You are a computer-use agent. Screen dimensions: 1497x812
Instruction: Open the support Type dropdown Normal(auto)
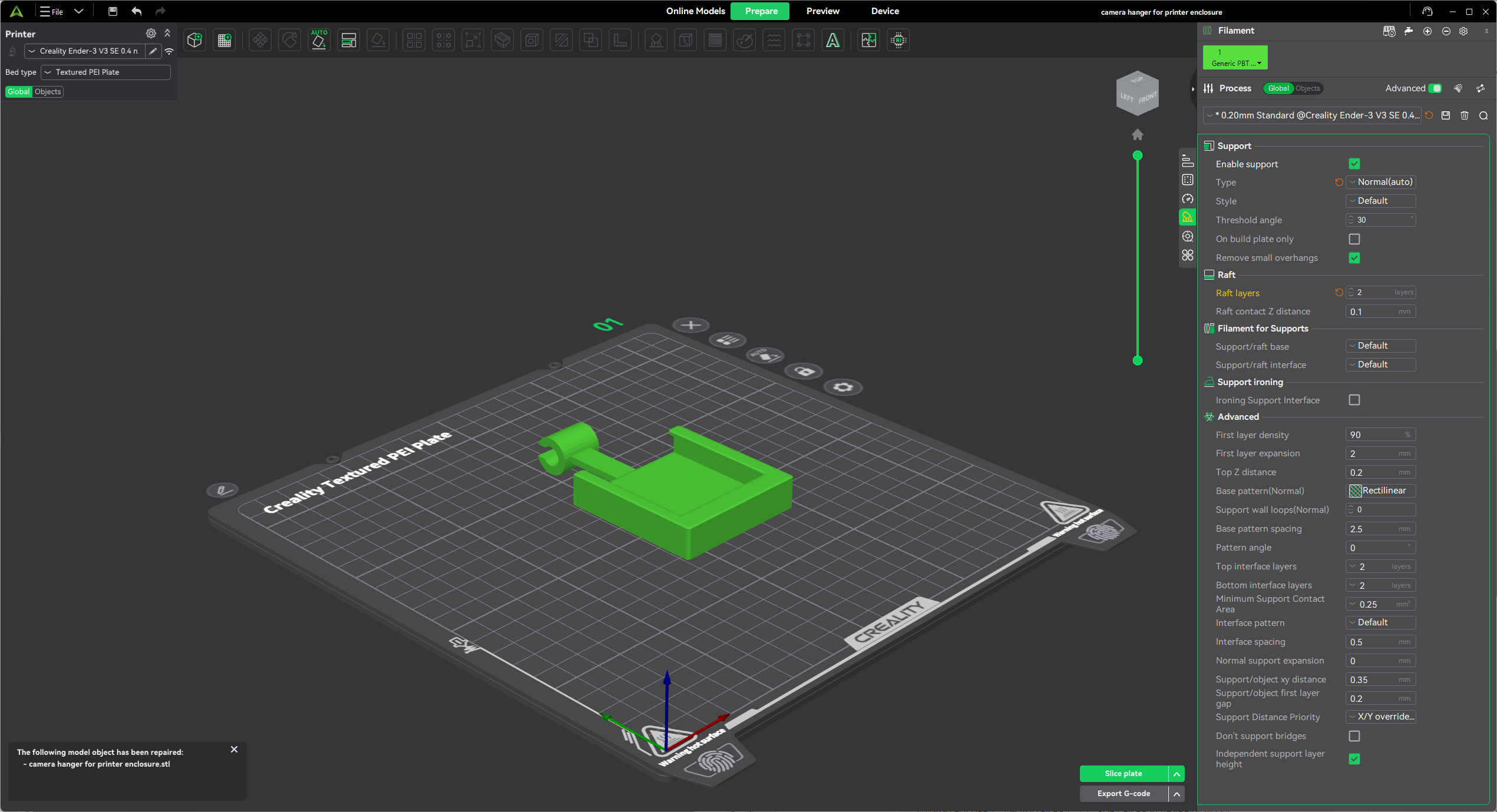[1381, 182]
